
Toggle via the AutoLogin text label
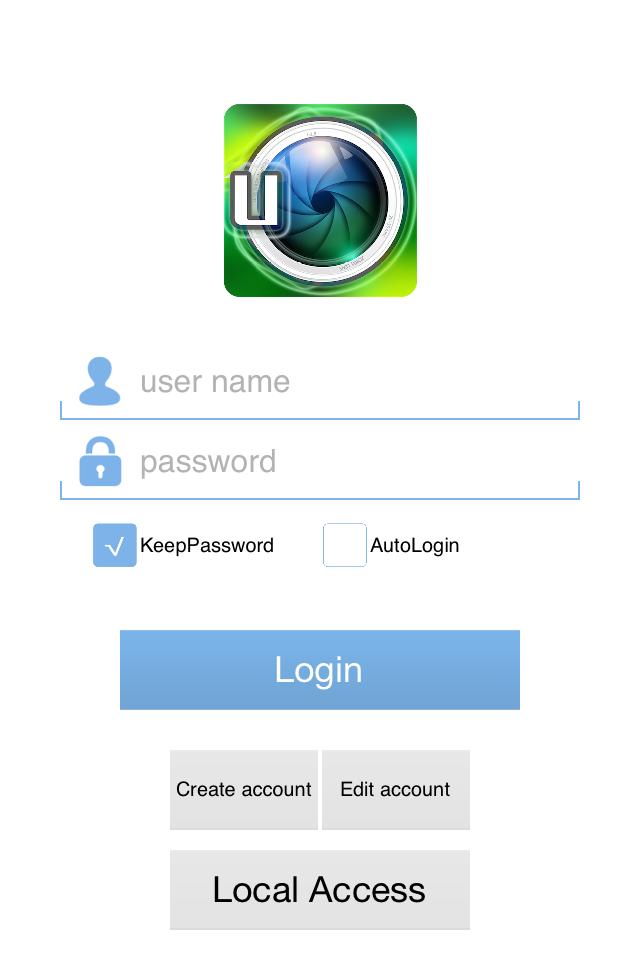pos(415,545)
